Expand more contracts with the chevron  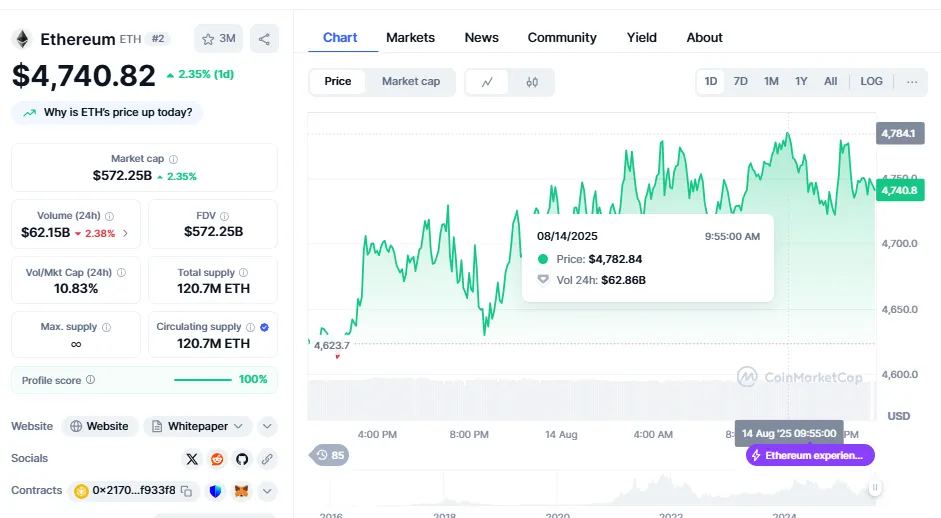pyautogui.click(x=267, y=491)
